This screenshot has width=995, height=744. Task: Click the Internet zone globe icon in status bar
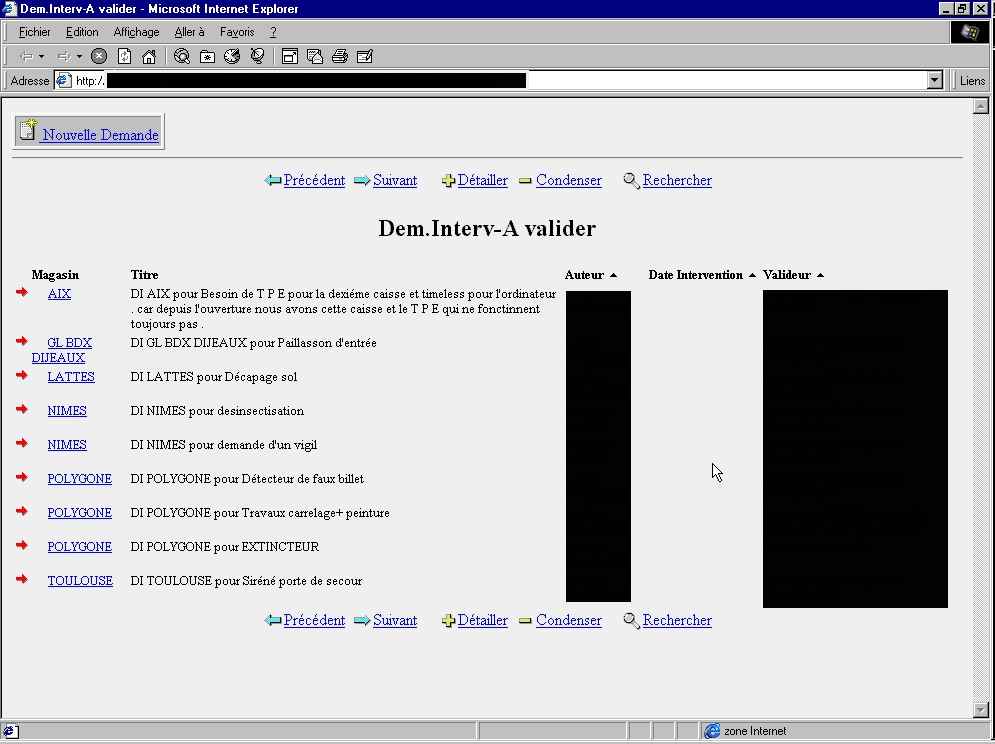[712, 731]
